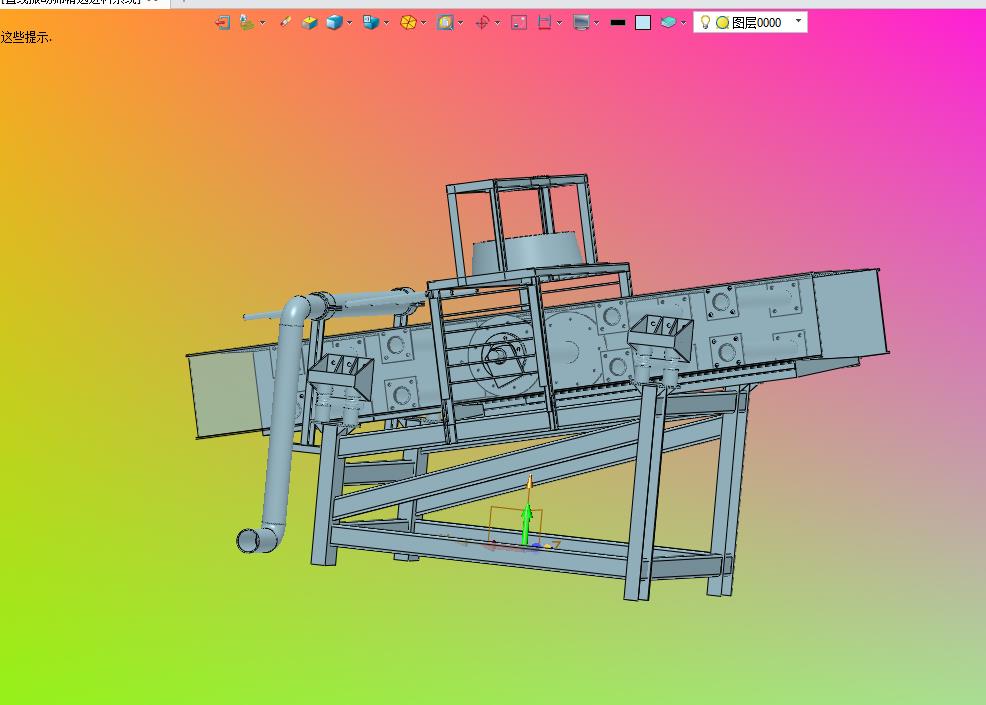Click the document tab at top left

click(x=85, y=3)
